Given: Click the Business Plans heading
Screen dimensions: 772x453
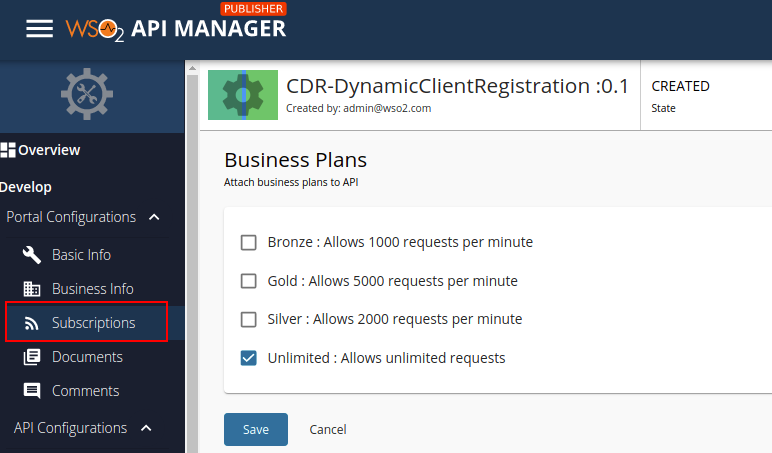Looking at the screenshot, I should pos(295,160).
